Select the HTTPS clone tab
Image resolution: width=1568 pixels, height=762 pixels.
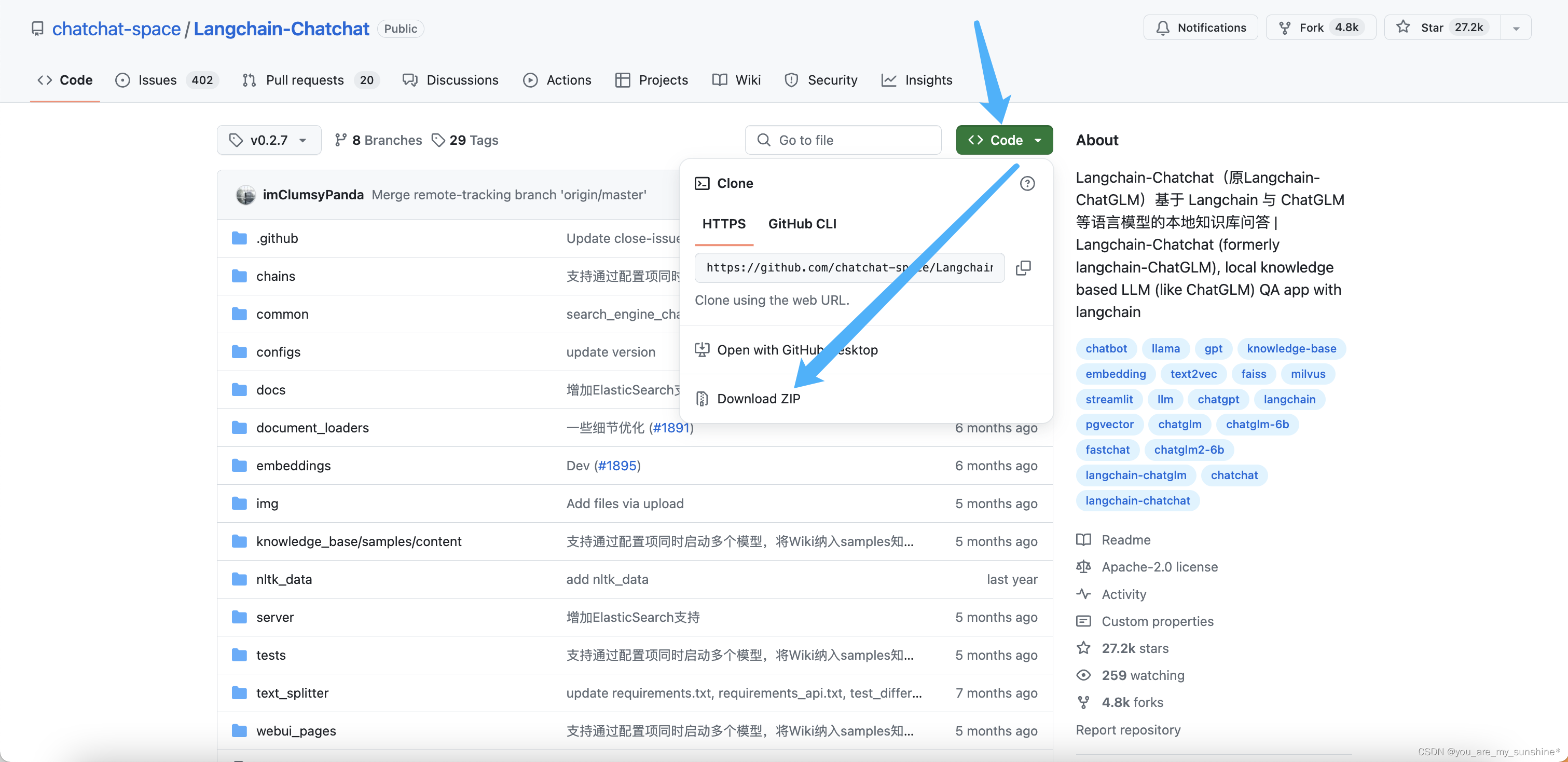pyautogui.click(x=724, y=224)
